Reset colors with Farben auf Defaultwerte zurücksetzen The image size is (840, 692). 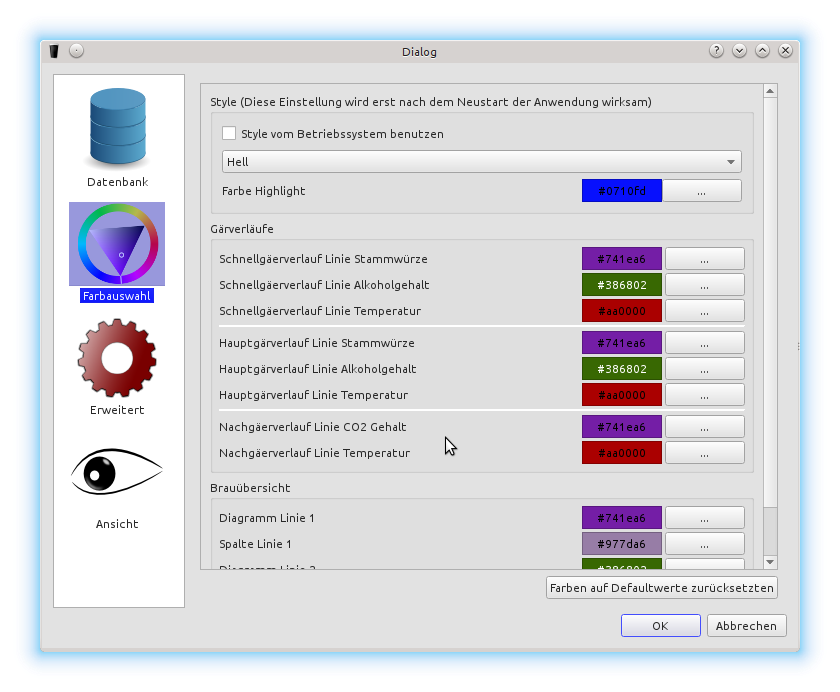[661, 588]
